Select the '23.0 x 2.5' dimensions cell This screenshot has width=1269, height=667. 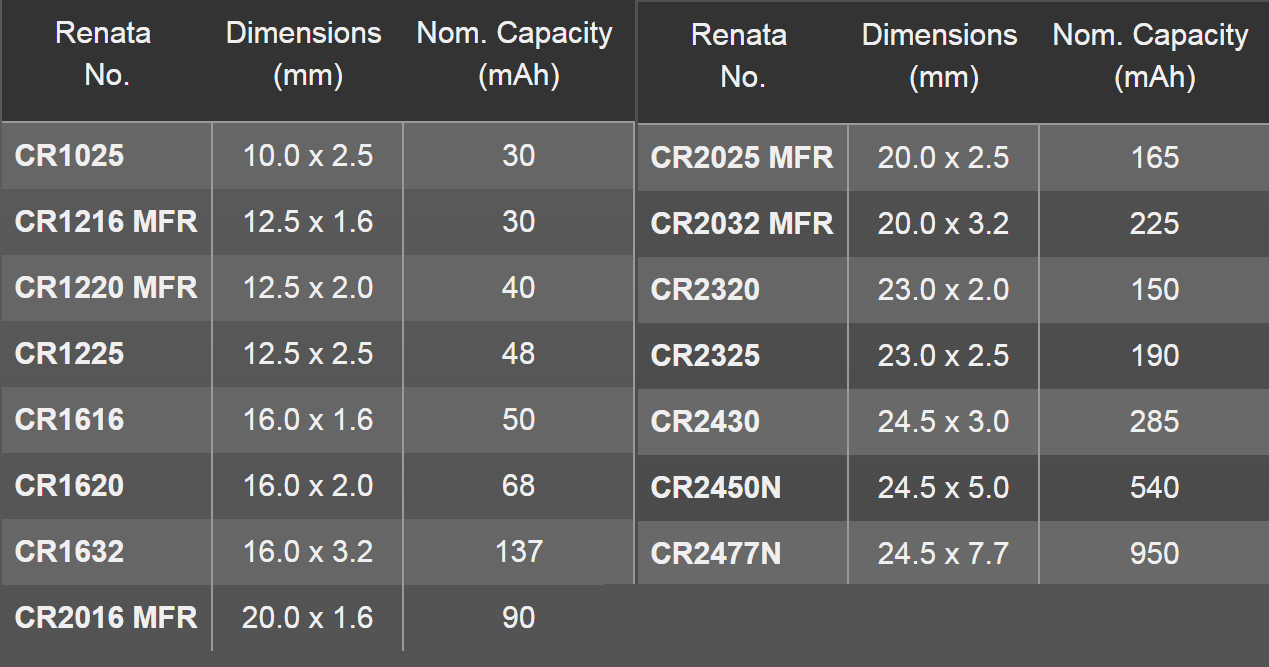click(943, 356)
